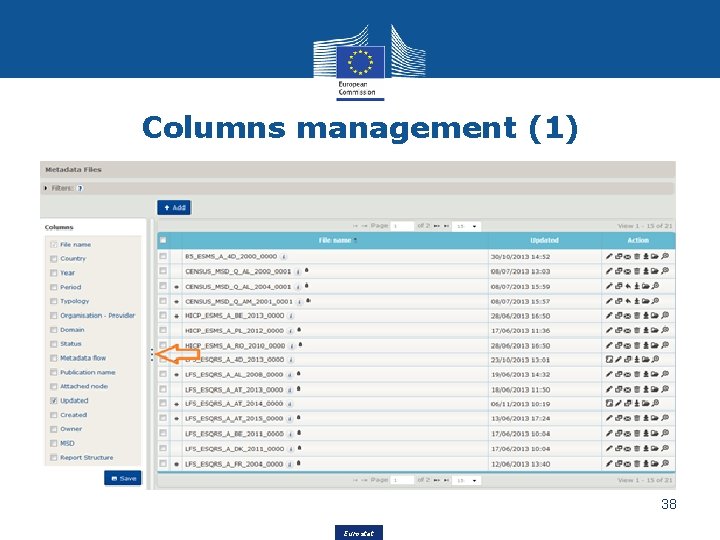Toggle the select-all checkbox in table header

[163, 240]
